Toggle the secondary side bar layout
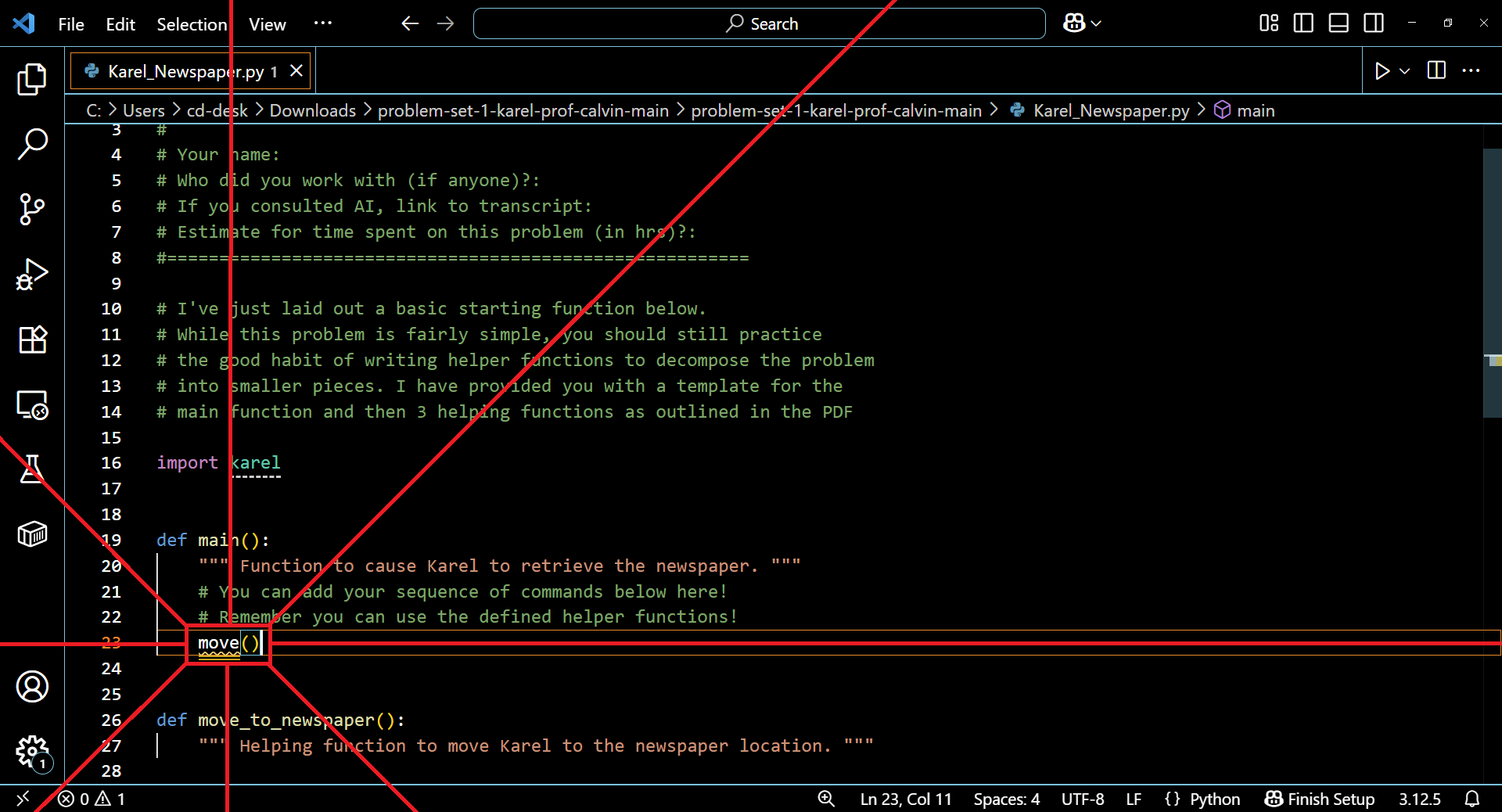This screenshot has height=812, width=1502. [1374, 23]
